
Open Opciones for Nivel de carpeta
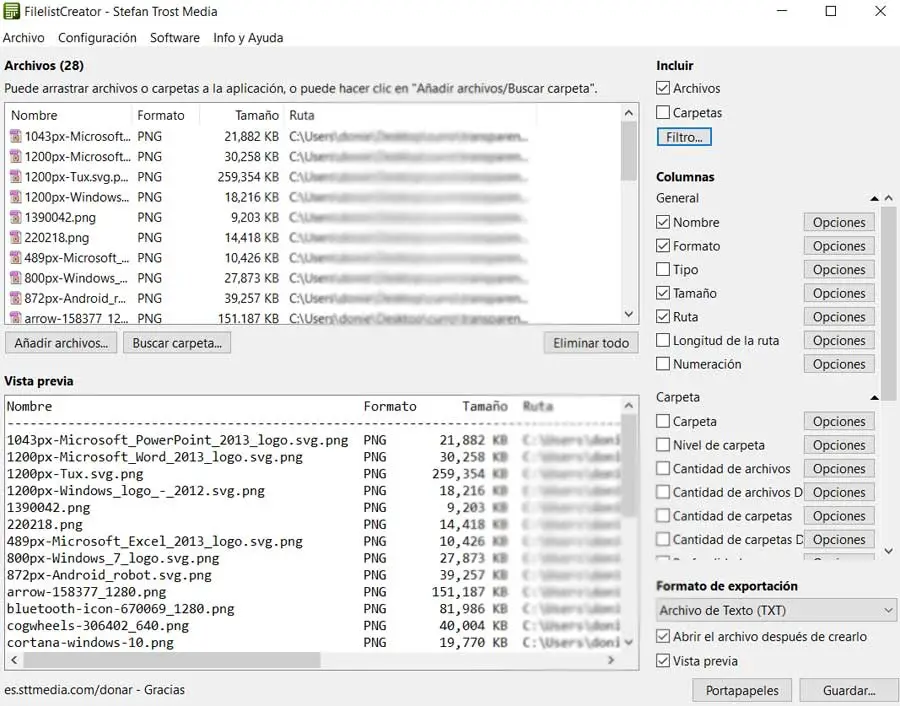click(839, 445)
